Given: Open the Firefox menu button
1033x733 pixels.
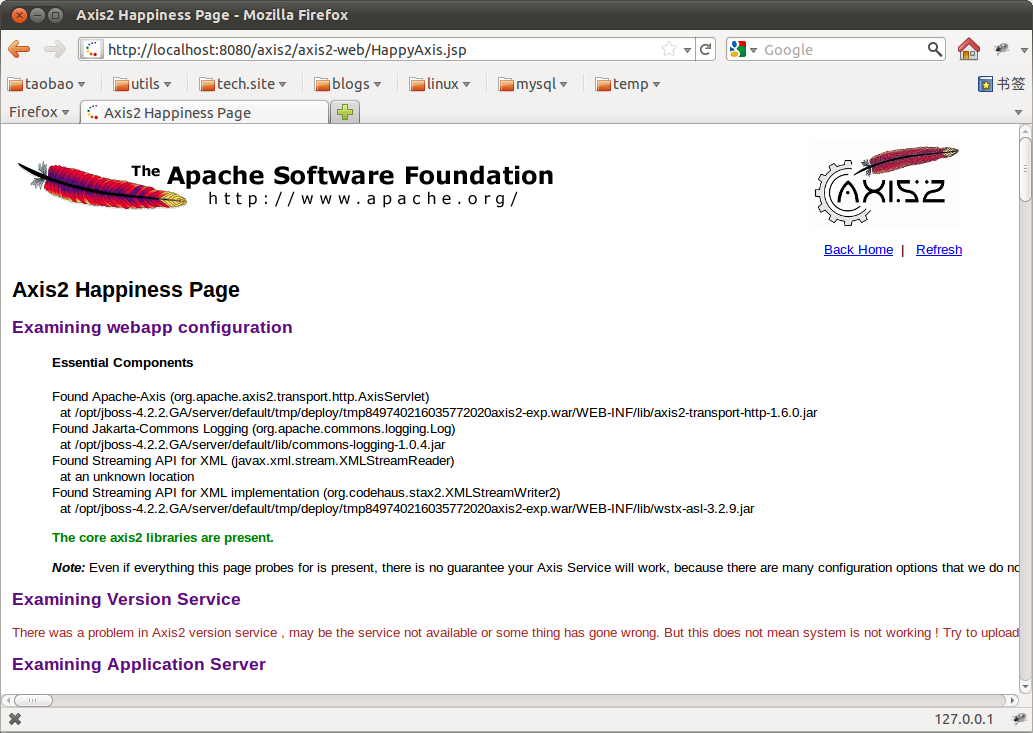Looking at the screenshot, I should 39,112.
